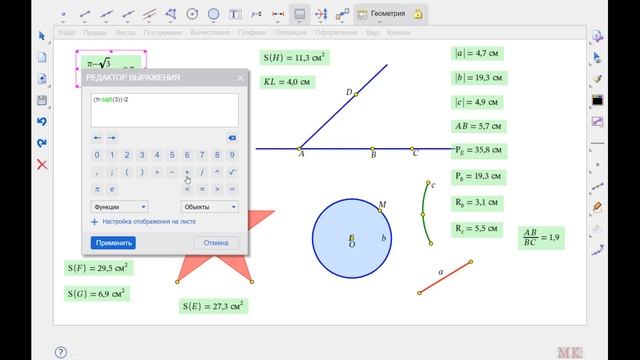
Task: Click in the expression input field
Action: 164,110
